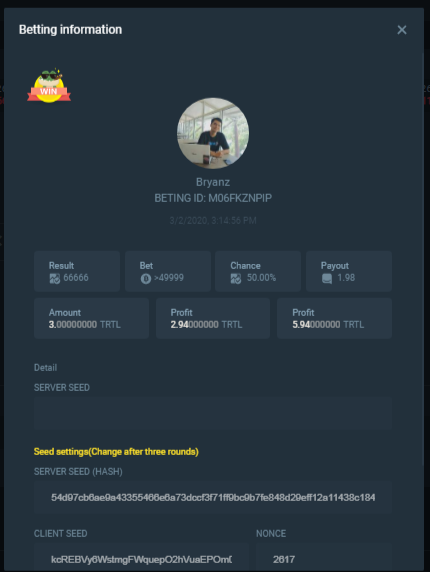Click the coin icon beside Bet >49999
430x572 pixels.
146,279
